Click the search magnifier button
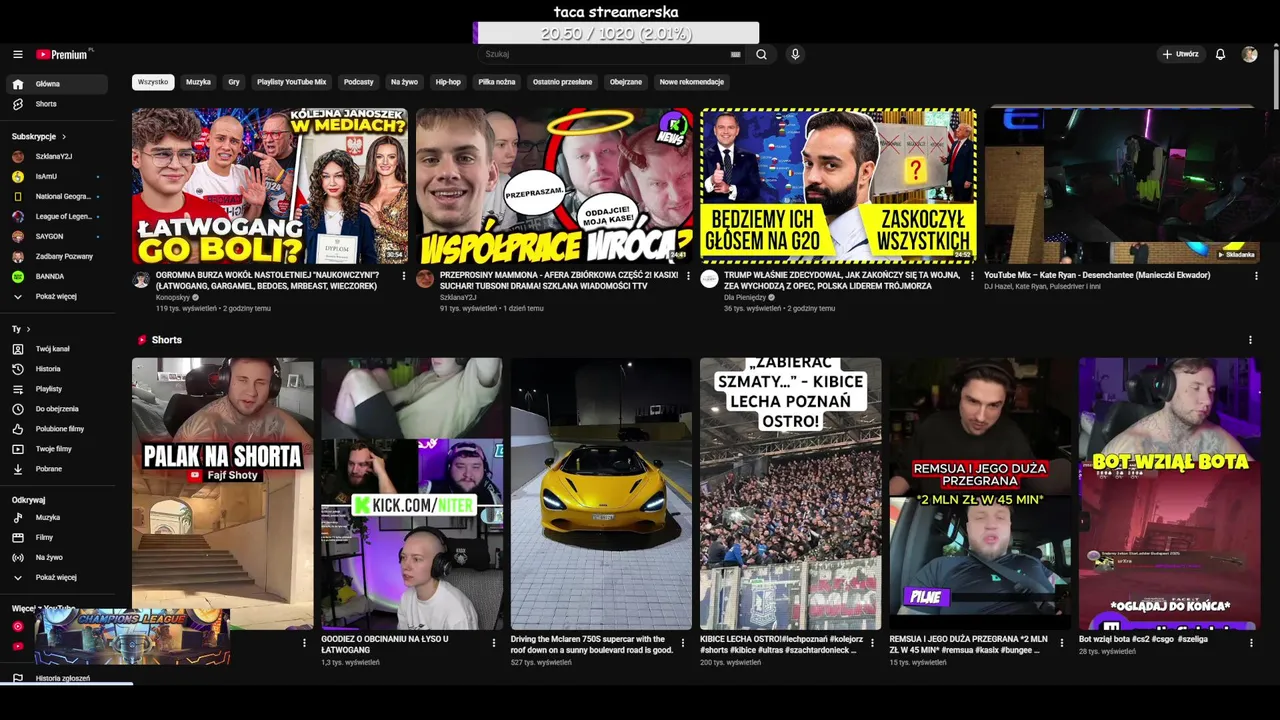Image resolution: width=1280 pixels, height=720 pixels. [x=762, y=54]
